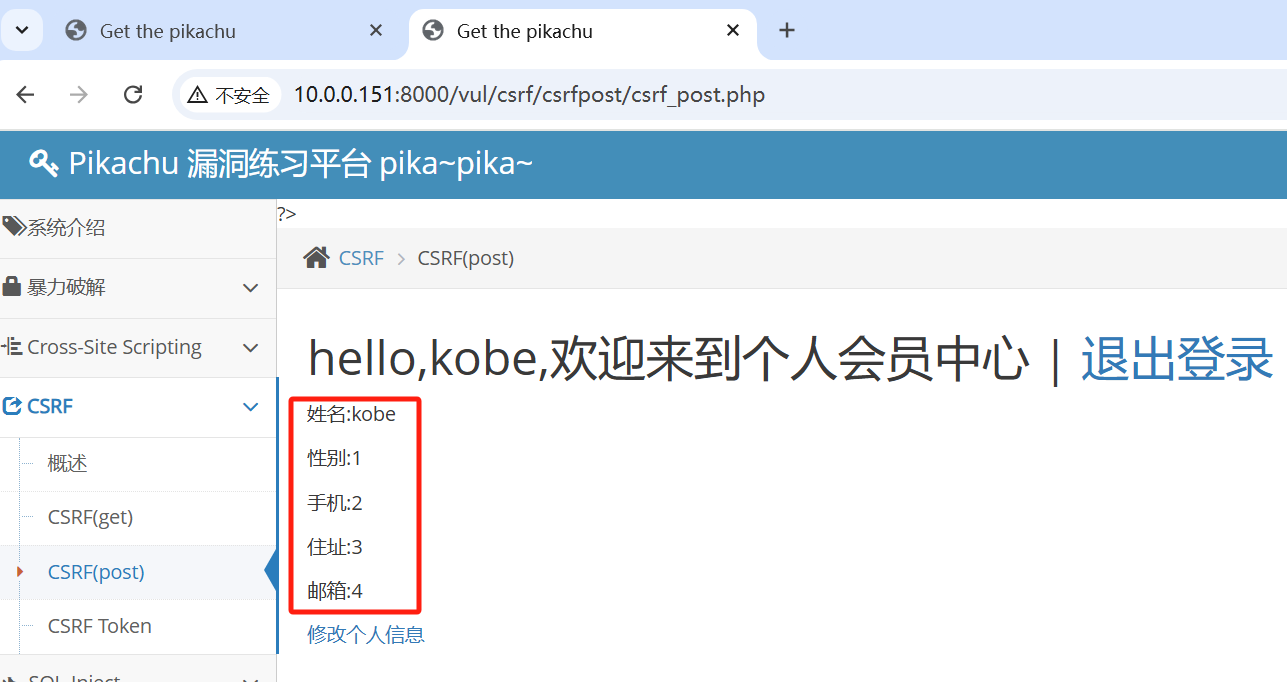Screen dimensions: 1287x682
Task: Open the browser tab search dropdown
Action: (21, 30)
